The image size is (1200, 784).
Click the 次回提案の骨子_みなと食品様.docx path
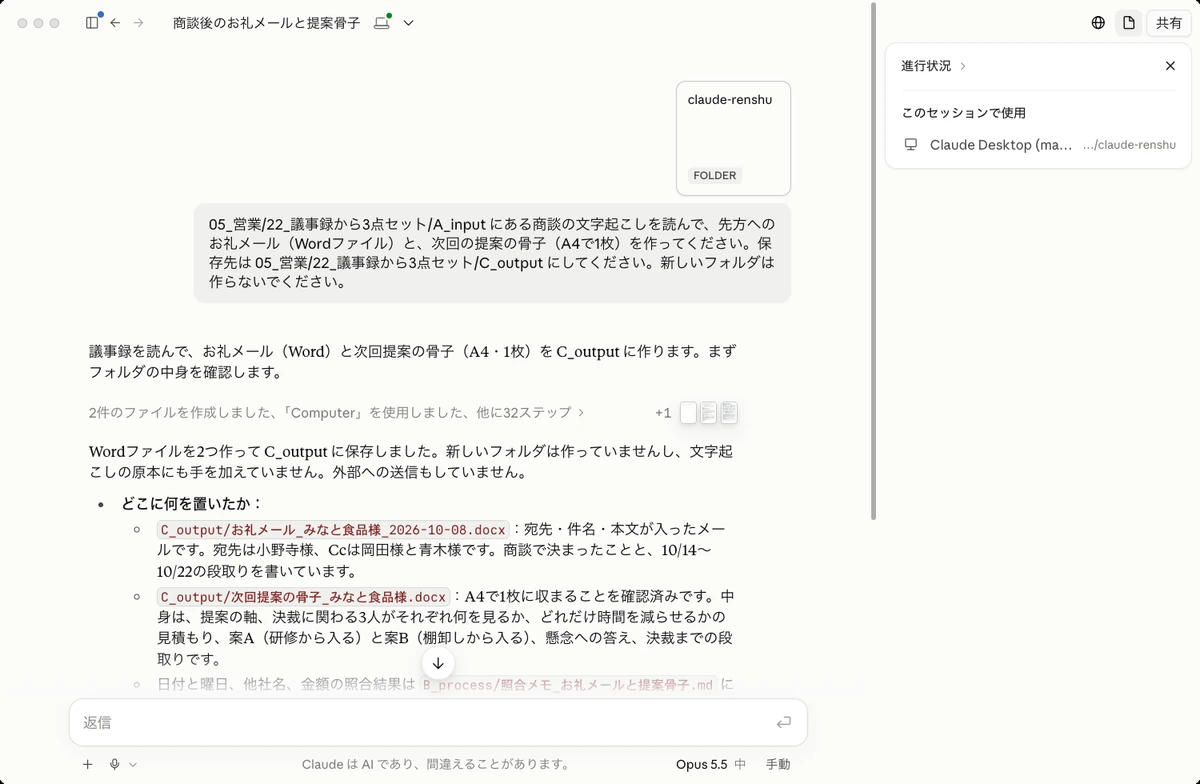[x=303, y=597]
